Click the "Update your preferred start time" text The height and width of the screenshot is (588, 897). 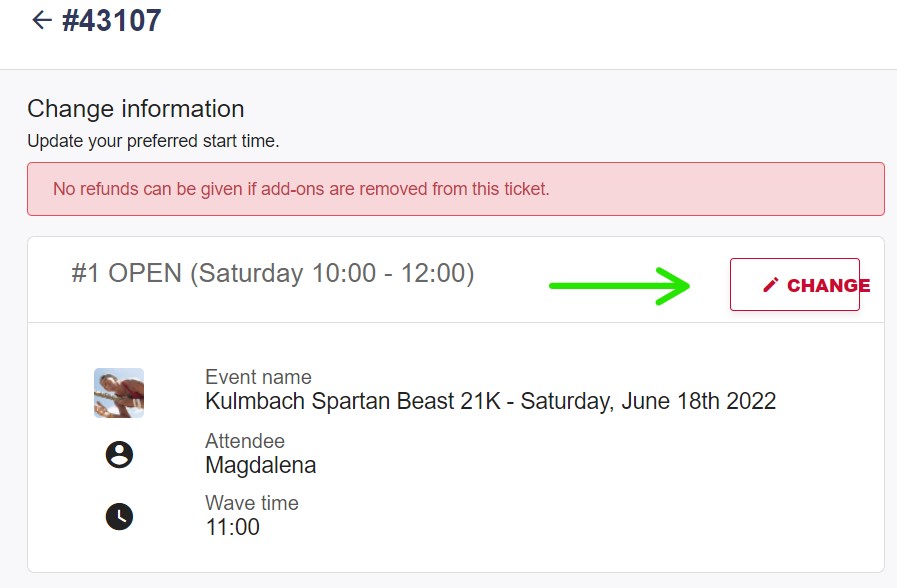pos(153,141)
